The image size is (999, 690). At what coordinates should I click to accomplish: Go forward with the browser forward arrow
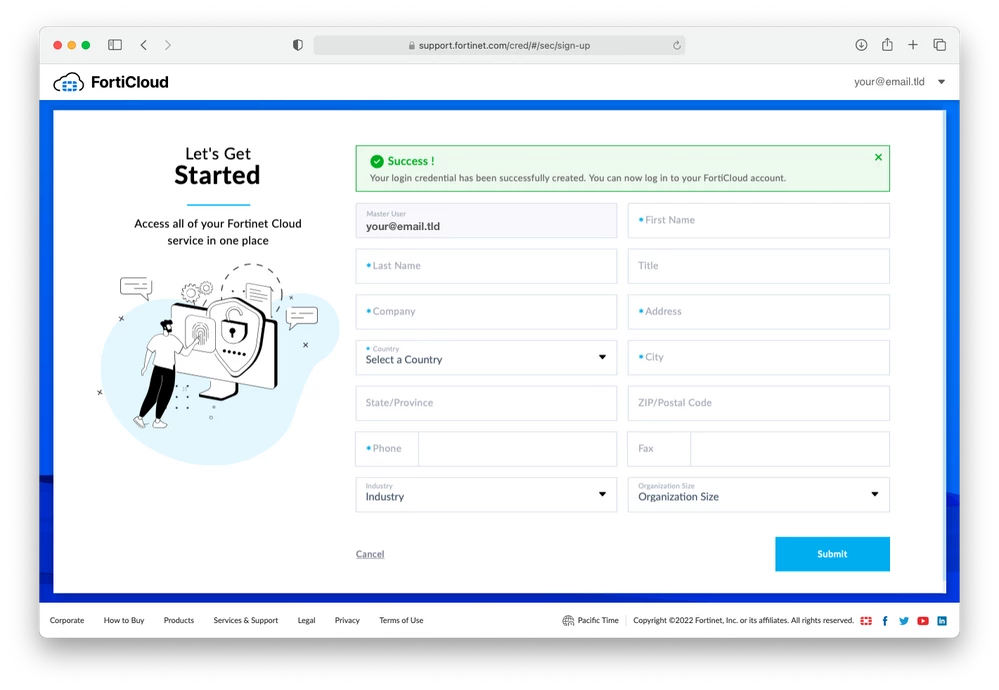[168, 45]
